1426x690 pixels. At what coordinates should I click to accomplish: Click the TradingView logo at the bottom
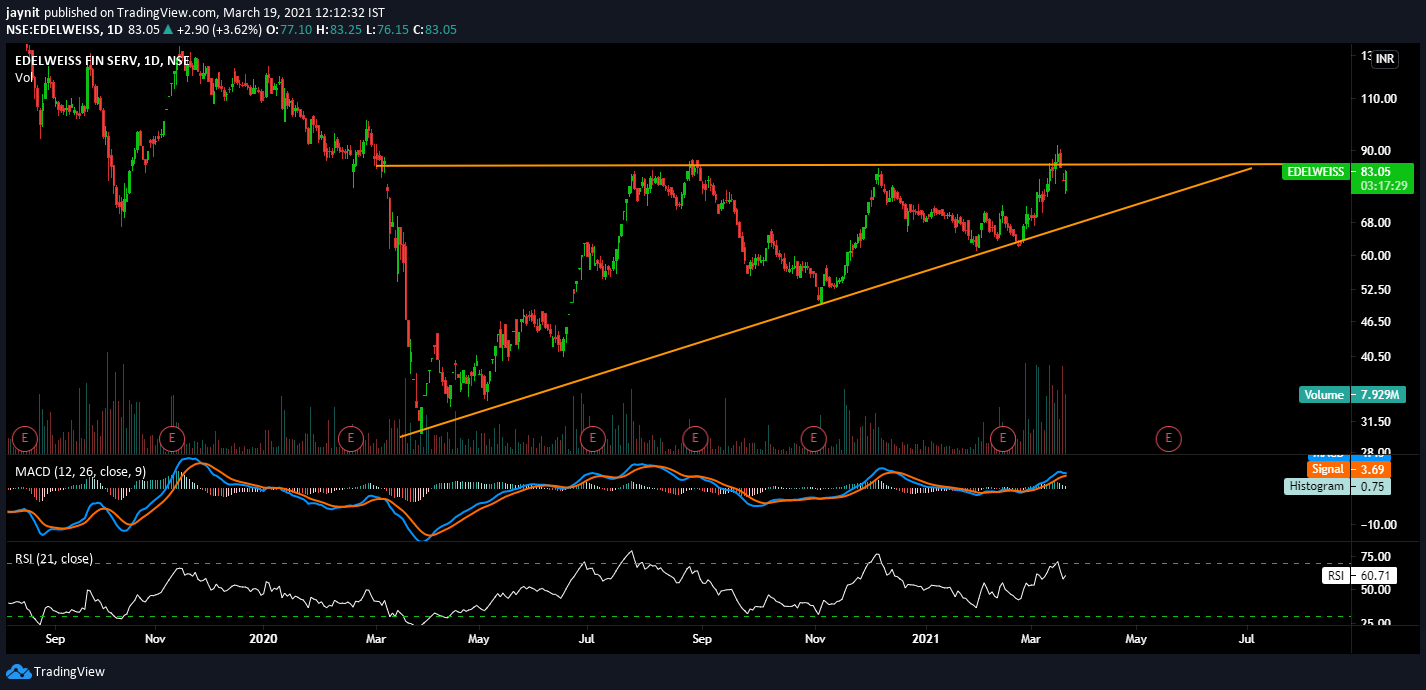pyautogui.click(x=56, y=671)
